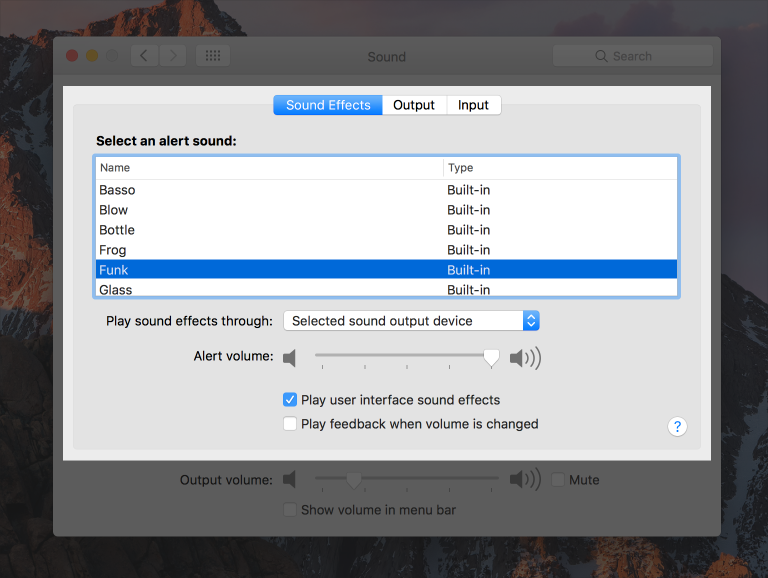The width and height of the screenshot is (768, 578).
Task: Click the low output volume speaker icon
Action: tap(289, 479)
